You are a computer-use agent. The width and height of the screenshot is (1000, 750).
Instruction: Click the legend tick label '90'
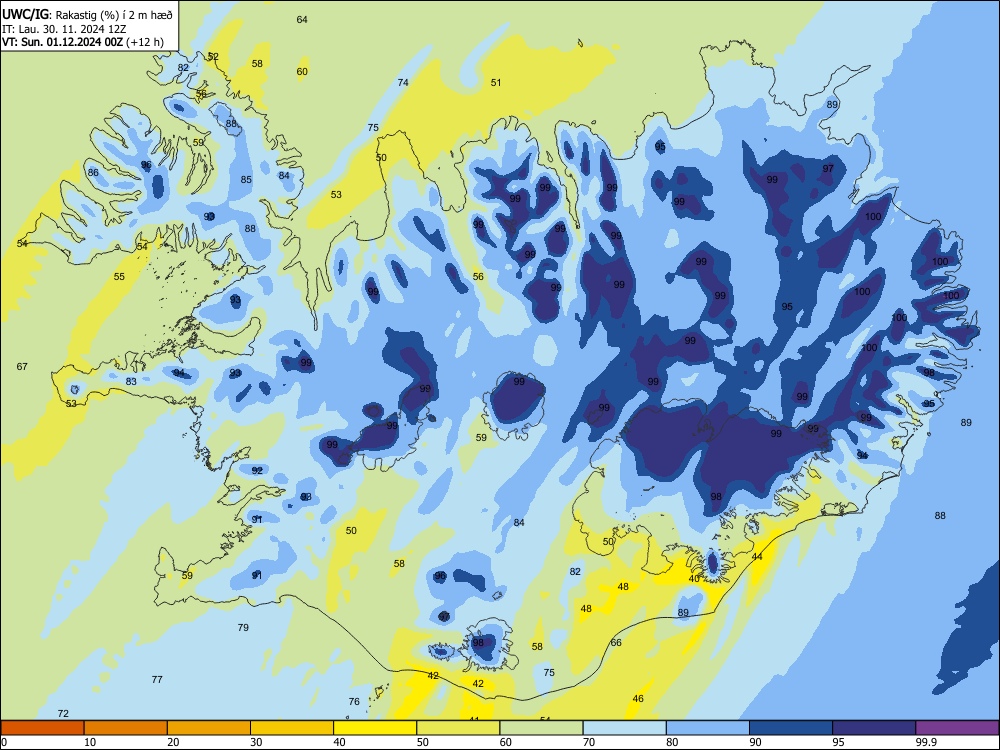[x=755, y=742]
